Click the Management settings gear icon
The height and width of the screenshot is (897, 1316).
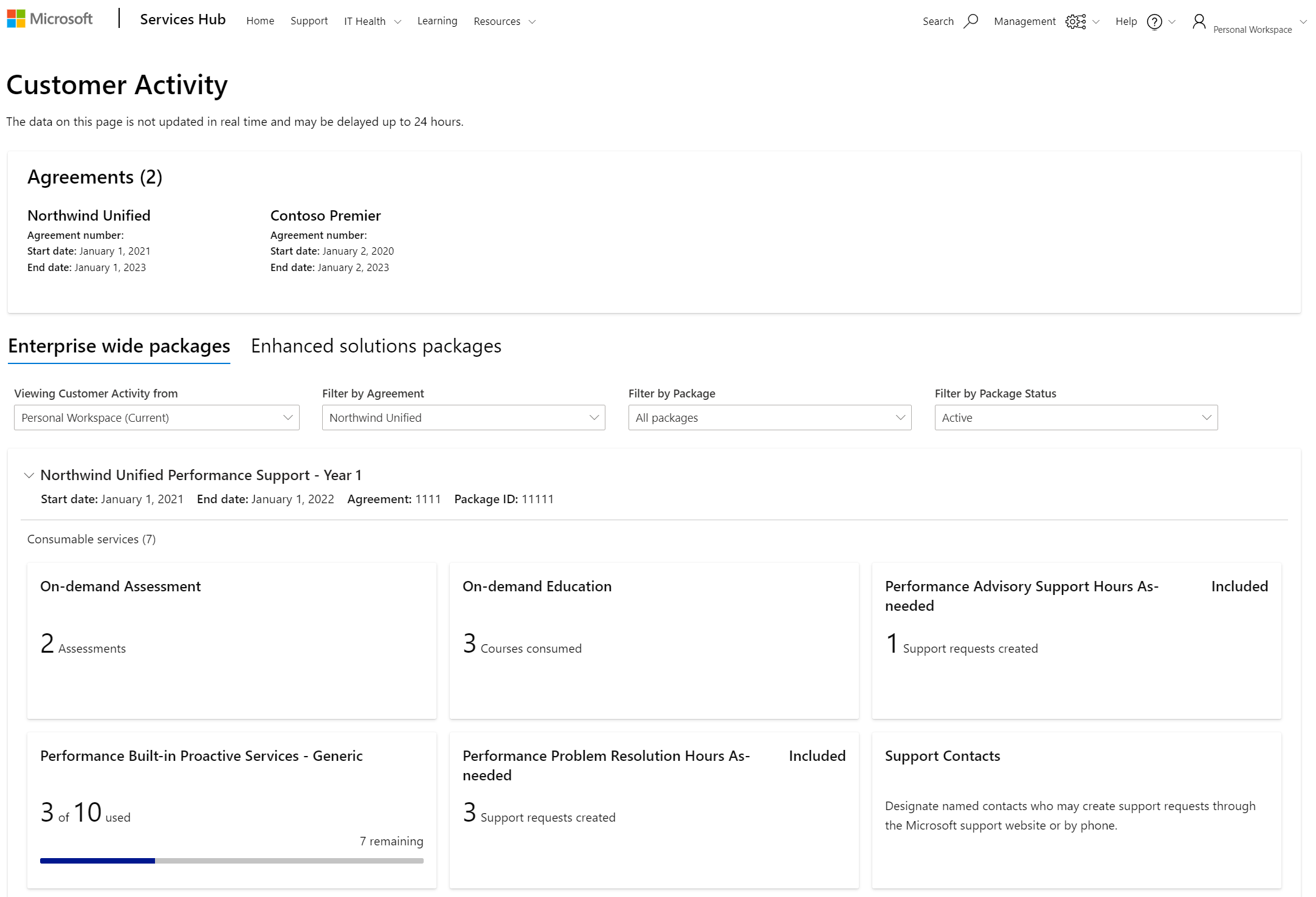1076,21
